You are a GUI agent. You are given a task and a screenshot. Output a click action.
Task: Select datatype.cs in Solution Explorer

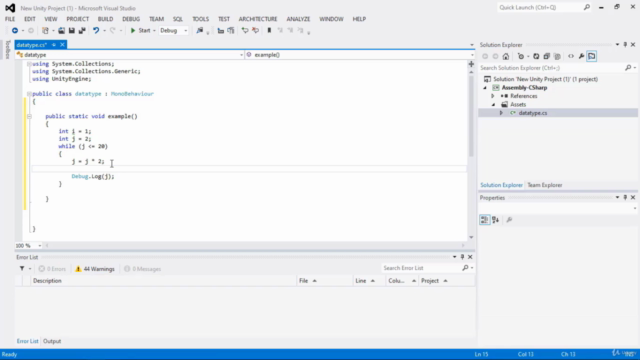[533, 113]
